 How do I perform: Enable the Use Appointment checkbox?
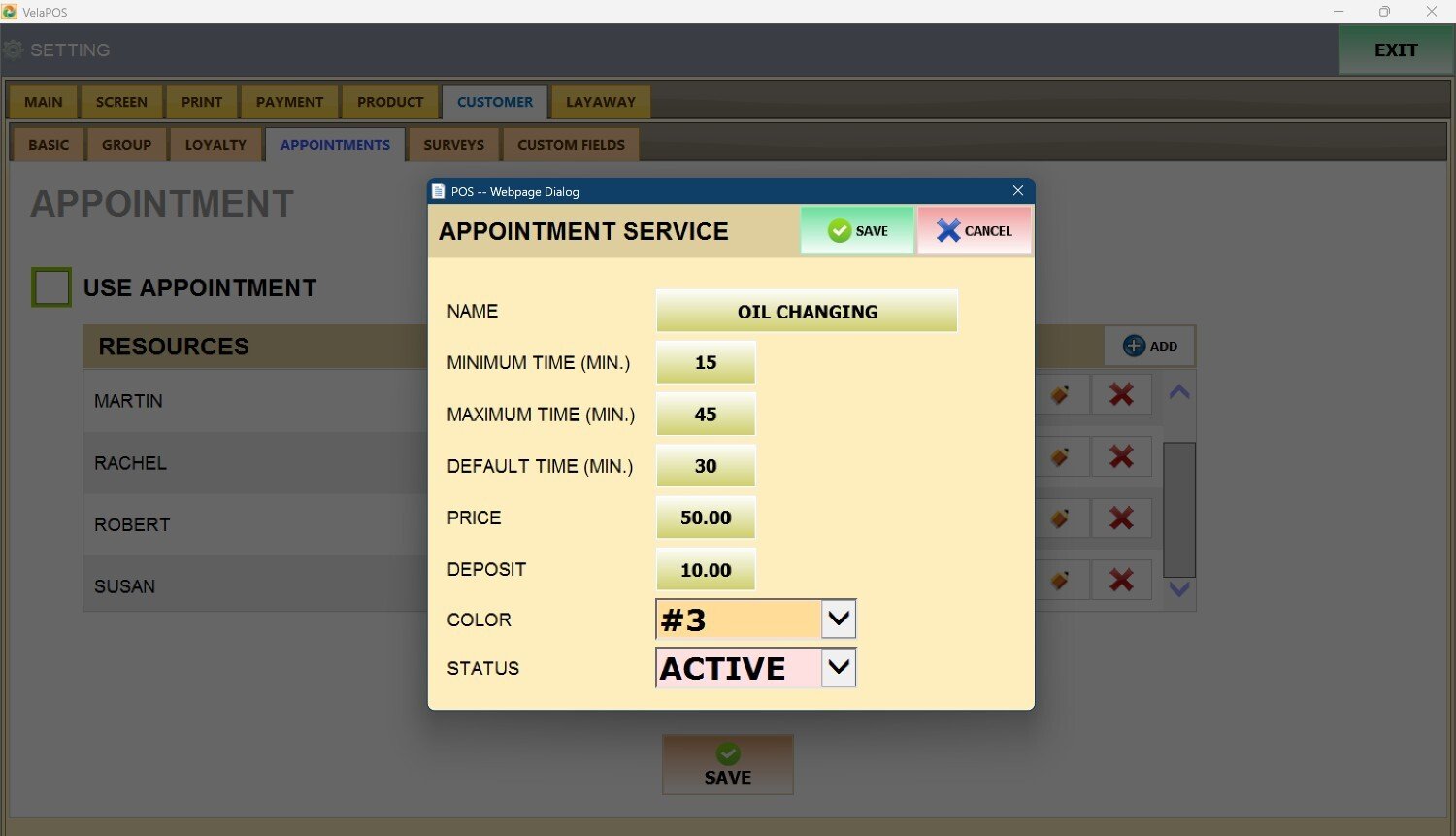[x=51, y=287]
